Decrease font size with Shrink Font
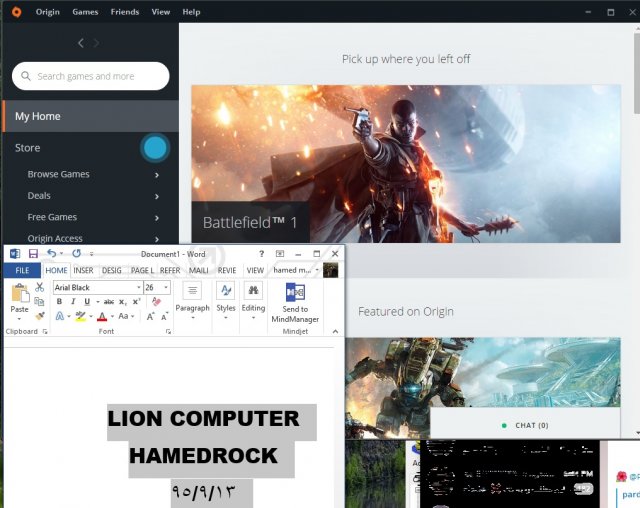640x508 pixels. (164, 317)
